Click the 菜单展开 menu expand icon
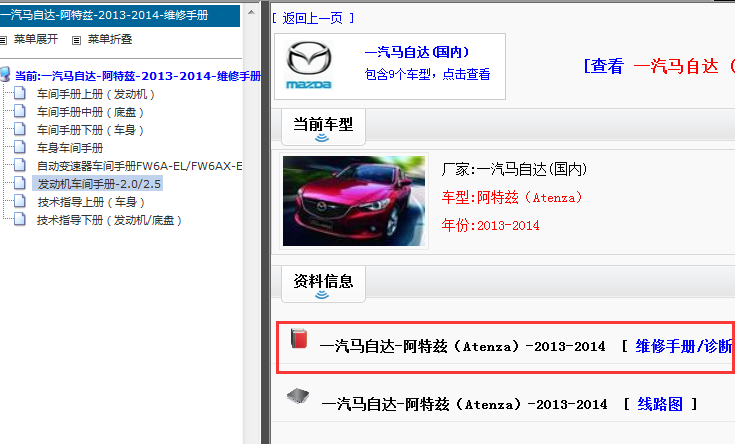Viewport: 735px width, 444px height. (3, 40)
